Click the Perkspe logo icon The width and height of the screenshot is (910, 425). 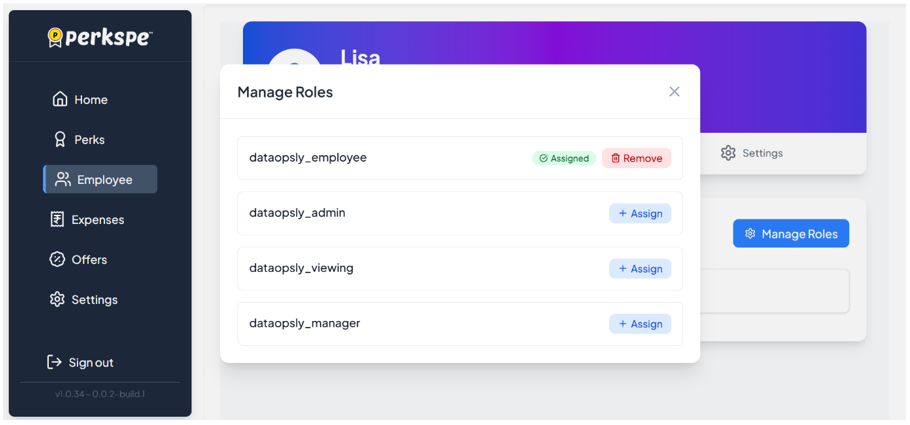tap(56, 38)
